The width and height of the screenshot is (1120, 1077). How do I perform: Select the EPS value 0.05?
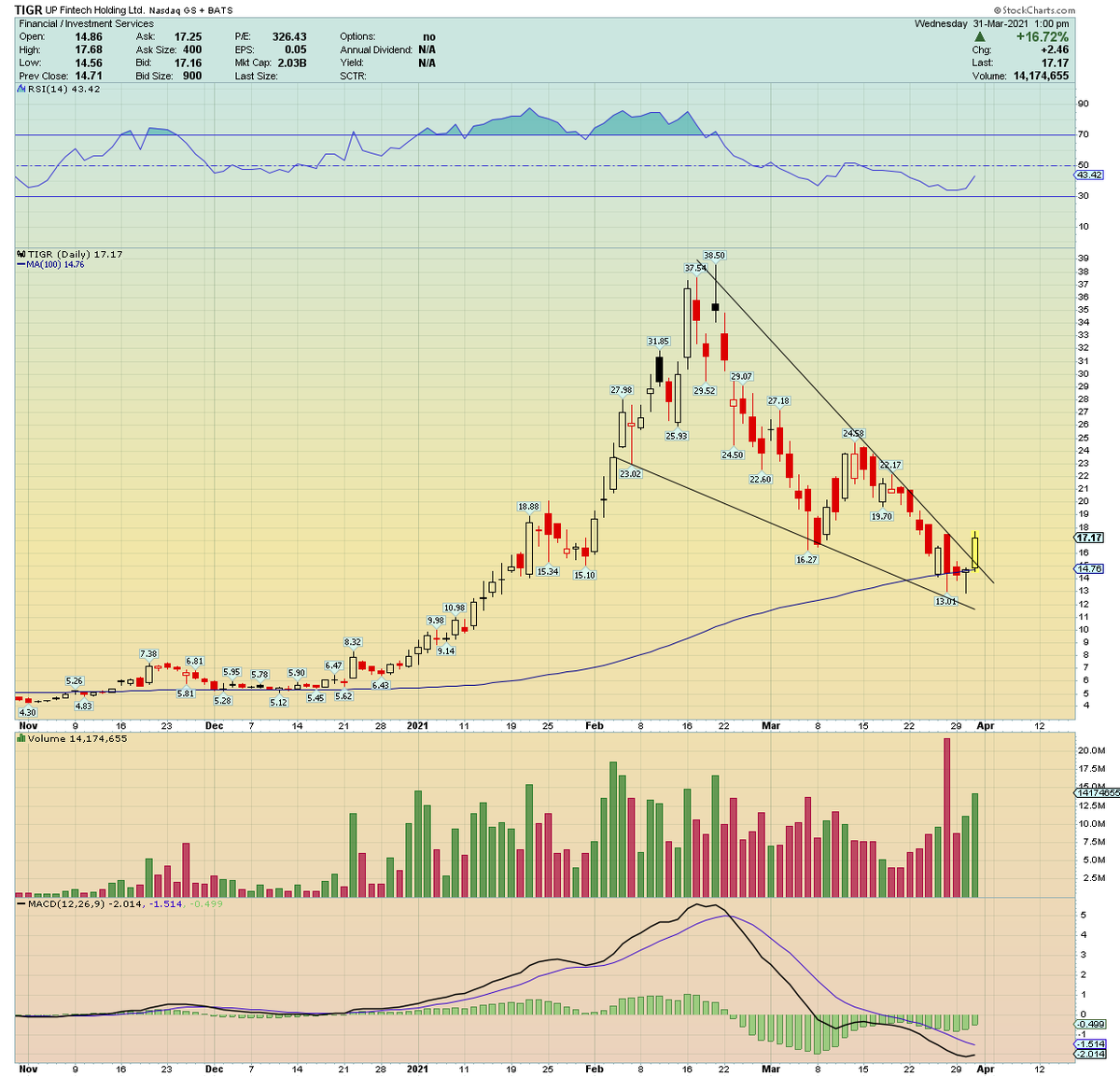pyautogui.click(x=295, y=50)
